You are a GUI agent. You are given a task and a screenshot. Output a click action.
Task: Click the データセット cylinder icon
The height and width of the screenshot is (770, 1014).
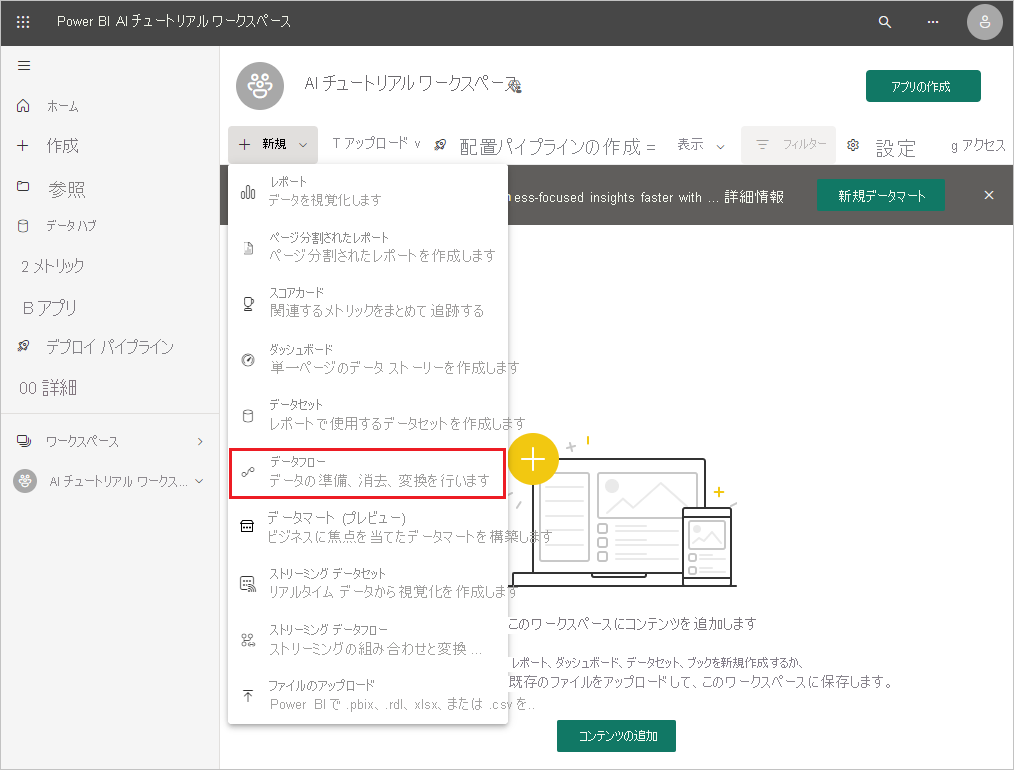pos(248,416)
